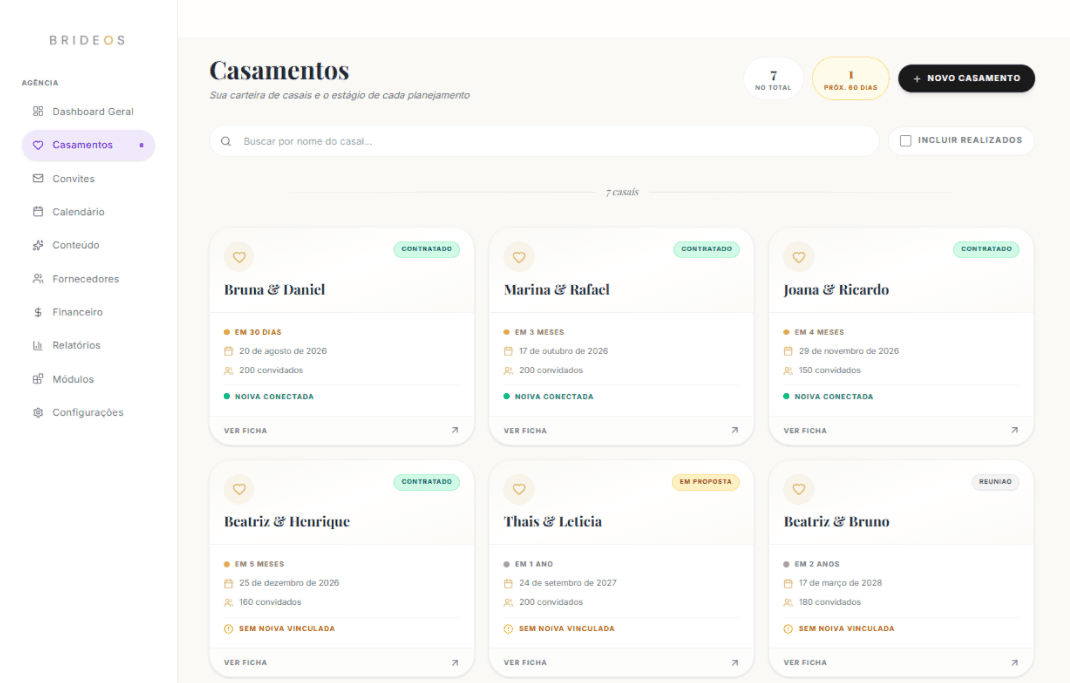Click Ver Ficha on Bruna & Daniel card
The width and height of the screenshot is (1070, 683).
[341, 431]
